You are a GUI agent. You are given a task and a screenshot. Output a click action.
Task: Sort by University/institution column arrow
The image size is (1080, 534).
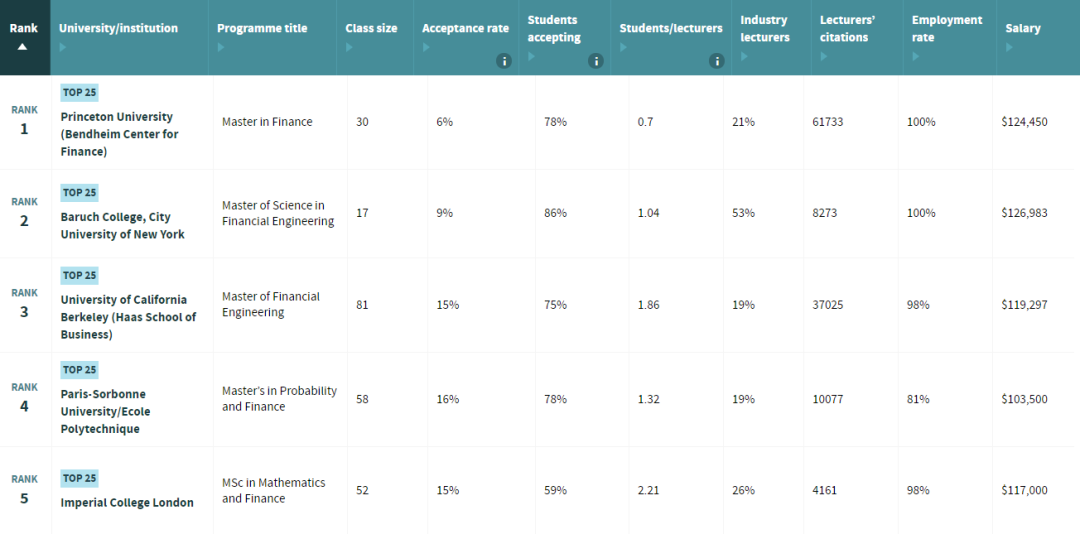(x=63, y=47)
